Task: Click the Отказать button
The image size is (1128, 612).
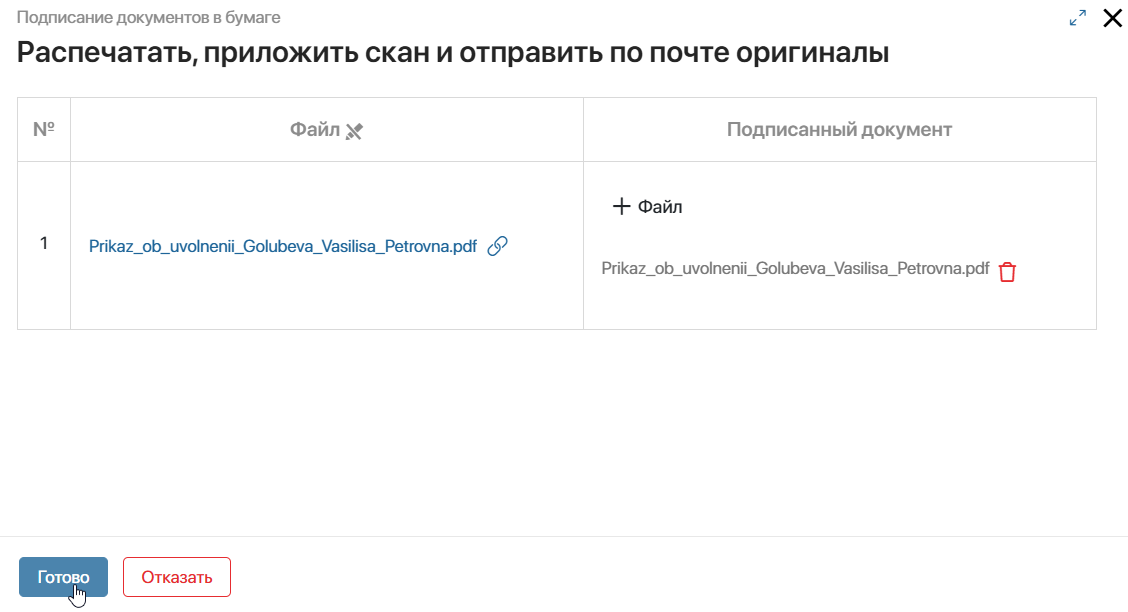Action: tap(176, 577)
